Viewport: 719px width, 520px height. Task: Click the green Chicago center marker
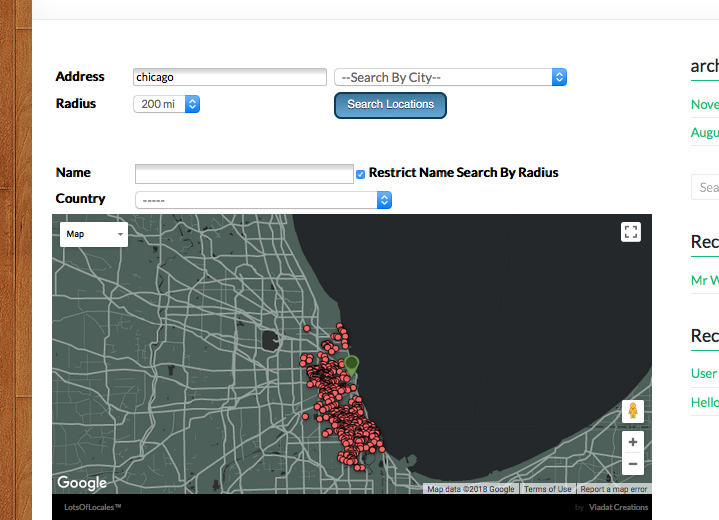tap(351, 365)
